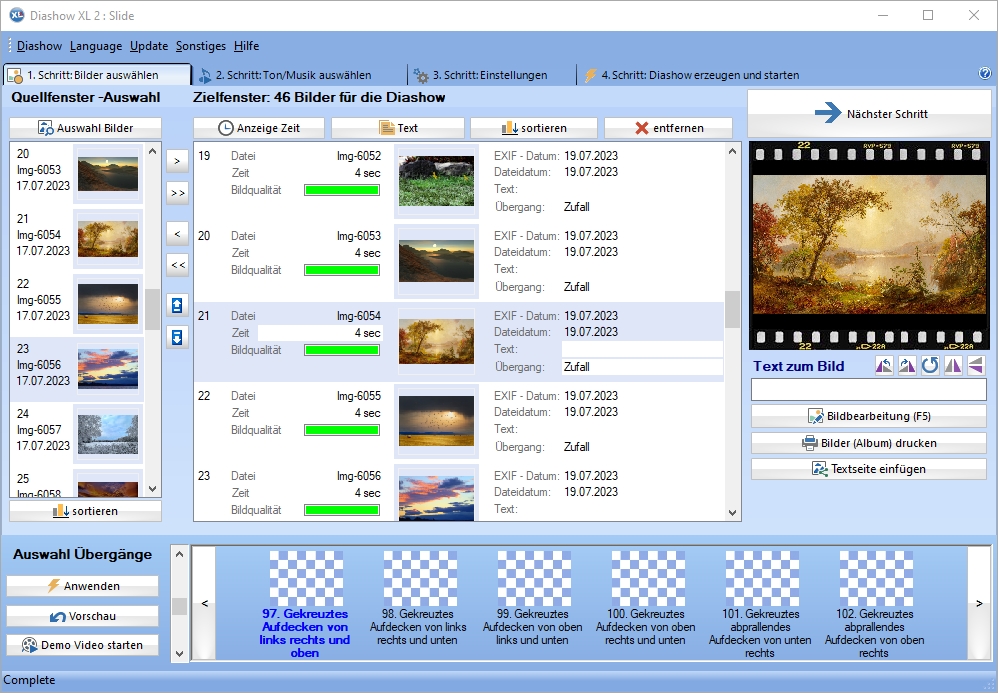Click the entfernen button
Screen dimensions: 998x693
(668, 128)
